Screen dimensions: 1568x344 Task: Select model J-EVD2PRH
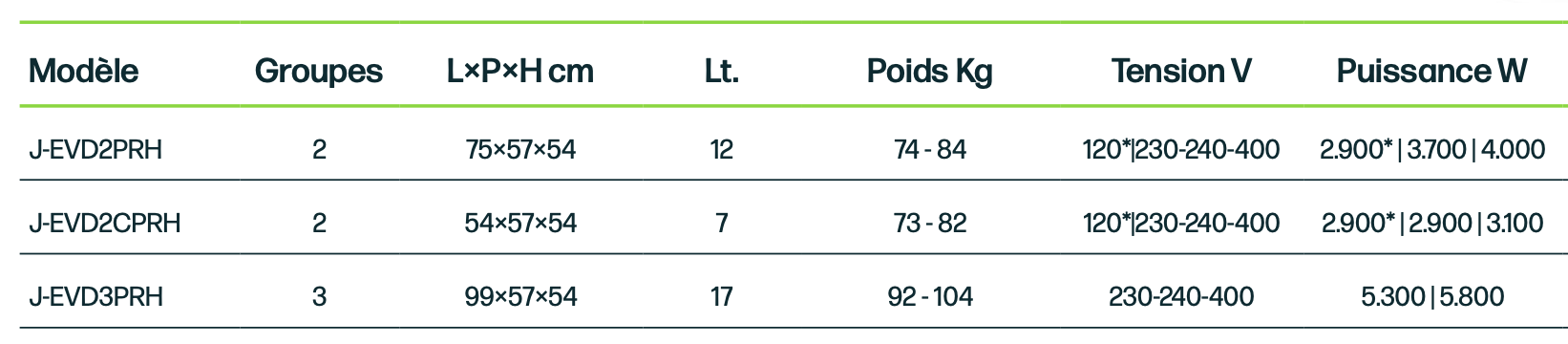point(95,149)
